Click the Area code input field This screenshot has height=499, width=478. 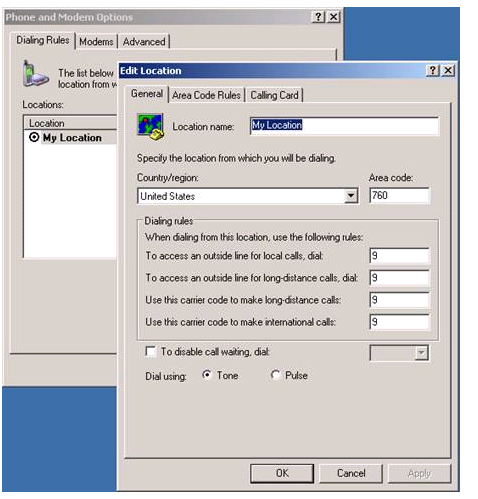coord(399,195)
